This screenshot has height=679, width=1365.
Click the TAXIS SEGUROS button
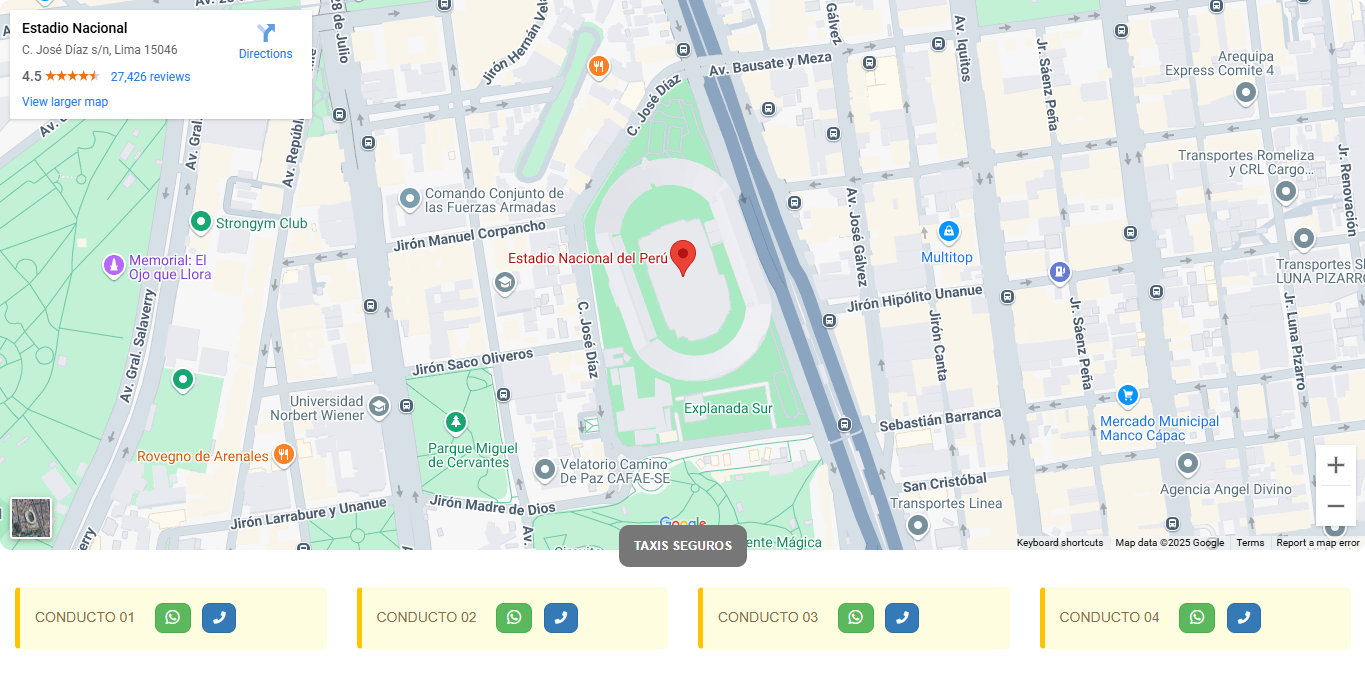[x=683, y=546]
